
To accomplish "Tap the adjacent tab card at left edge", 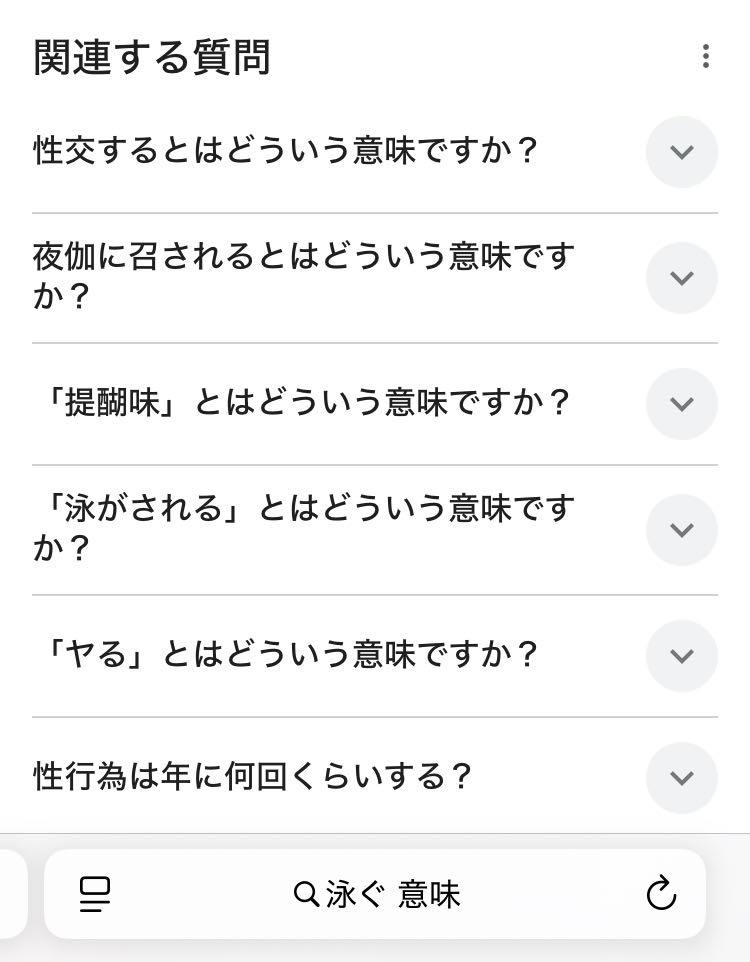I will (x=14, y=894).
